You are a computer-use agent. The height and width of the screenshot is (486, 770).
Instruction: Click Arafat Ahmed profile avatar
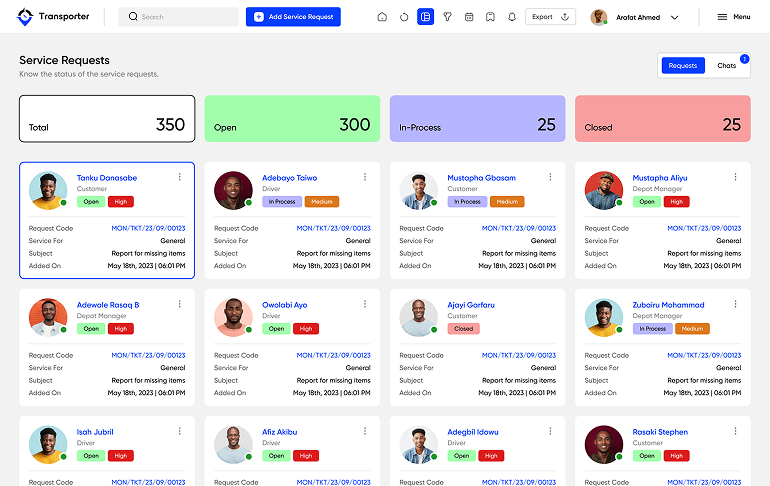coord(599,17)
